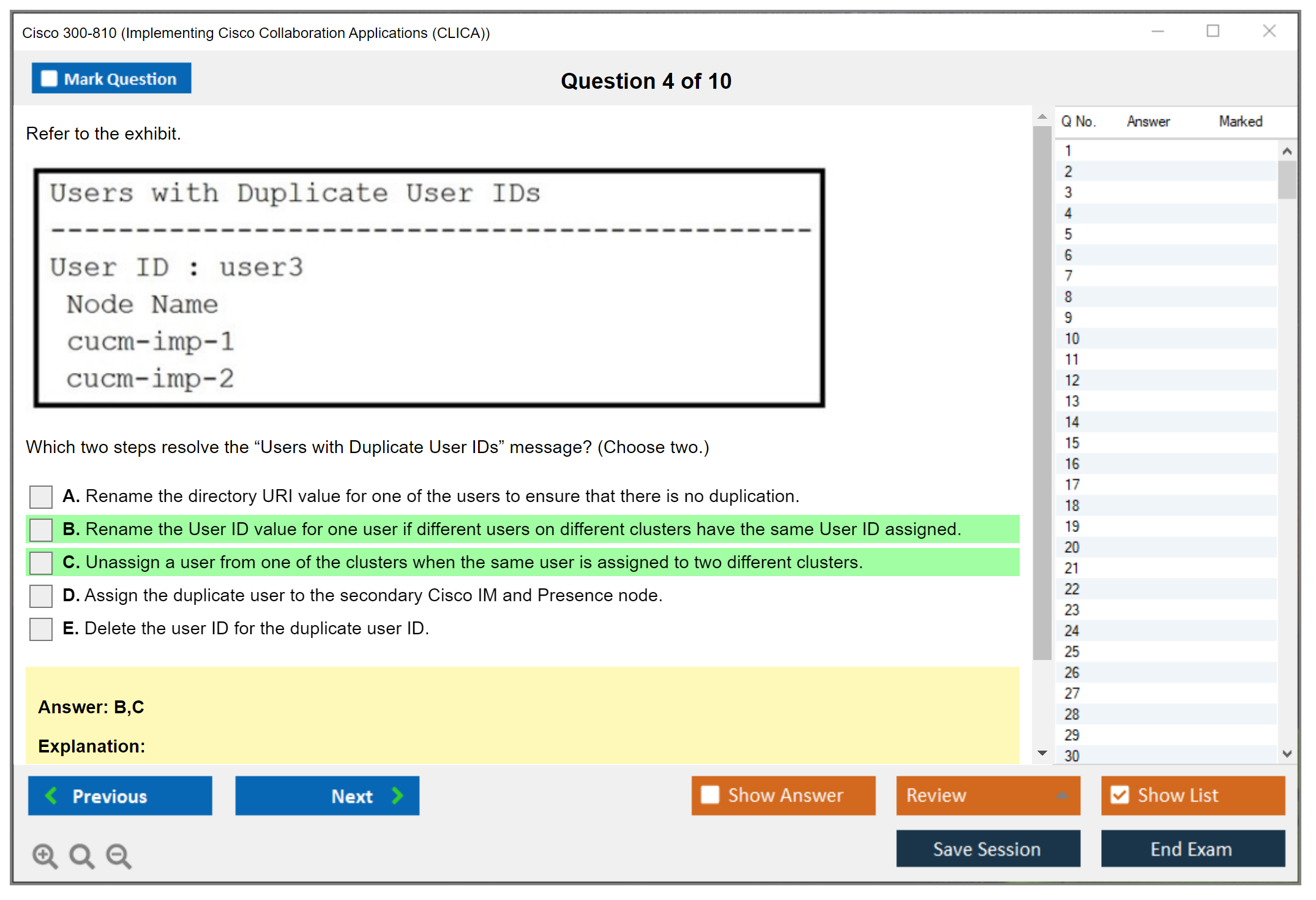
Task: Select question 15 in the list
Action: point(1072,443)
